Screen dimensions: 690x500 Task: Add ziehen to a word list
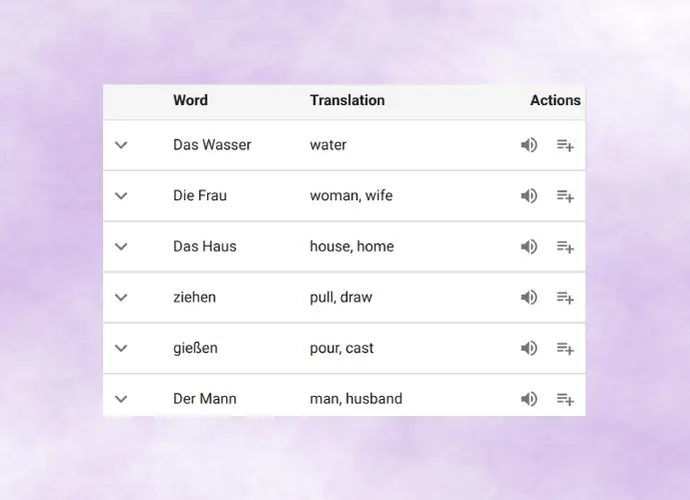coord(565,297)
